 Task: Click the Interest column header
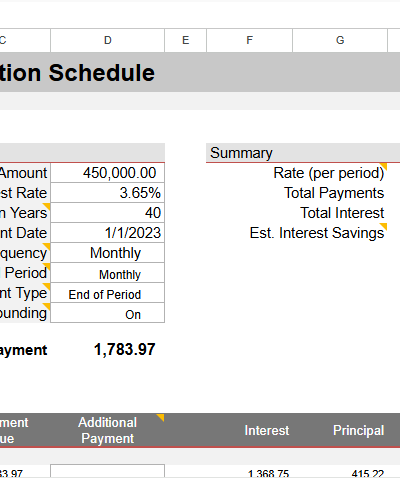coord(267,430)
